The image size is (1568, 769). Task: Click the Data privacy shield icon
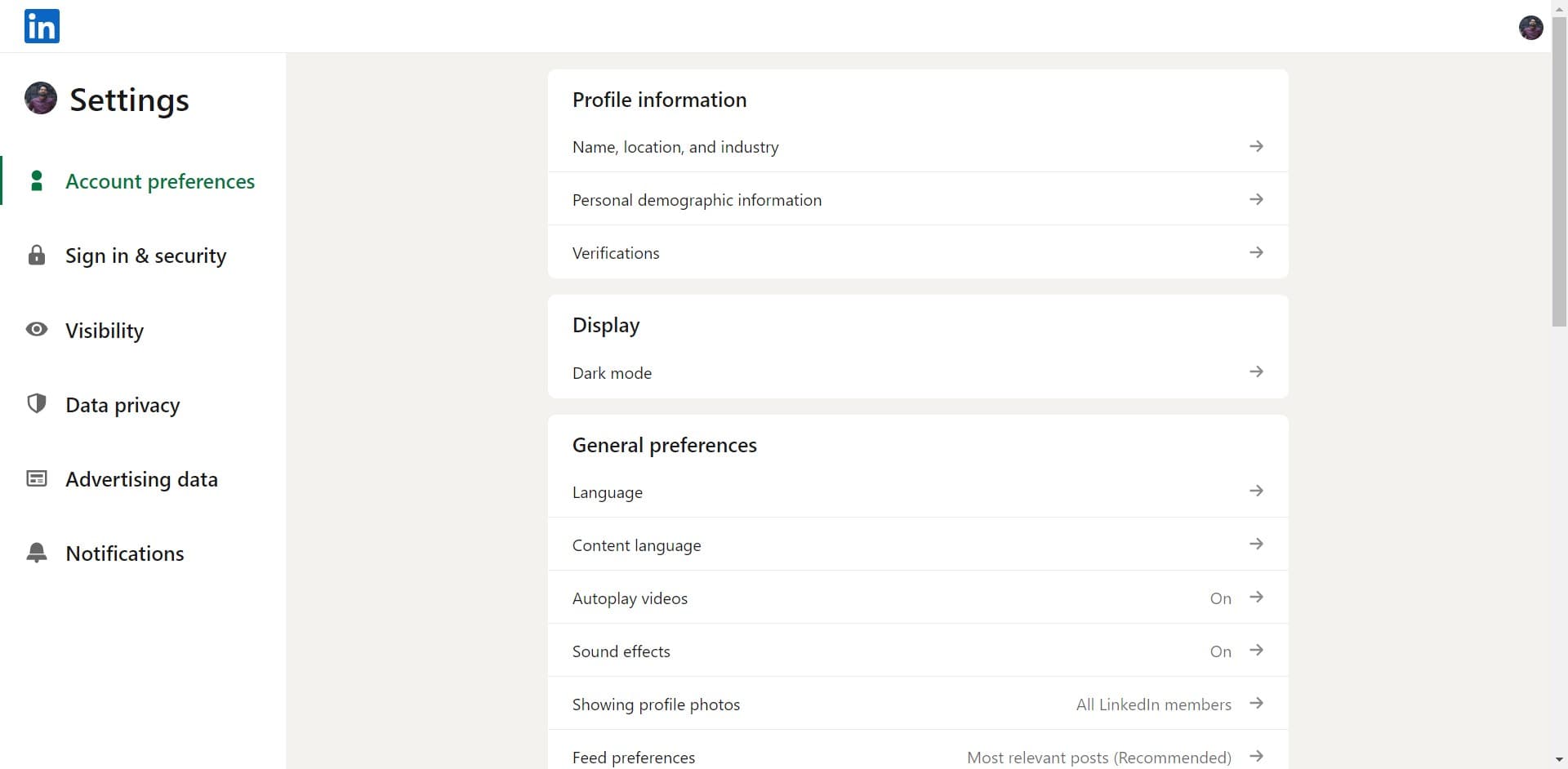[x=36, y=404]
